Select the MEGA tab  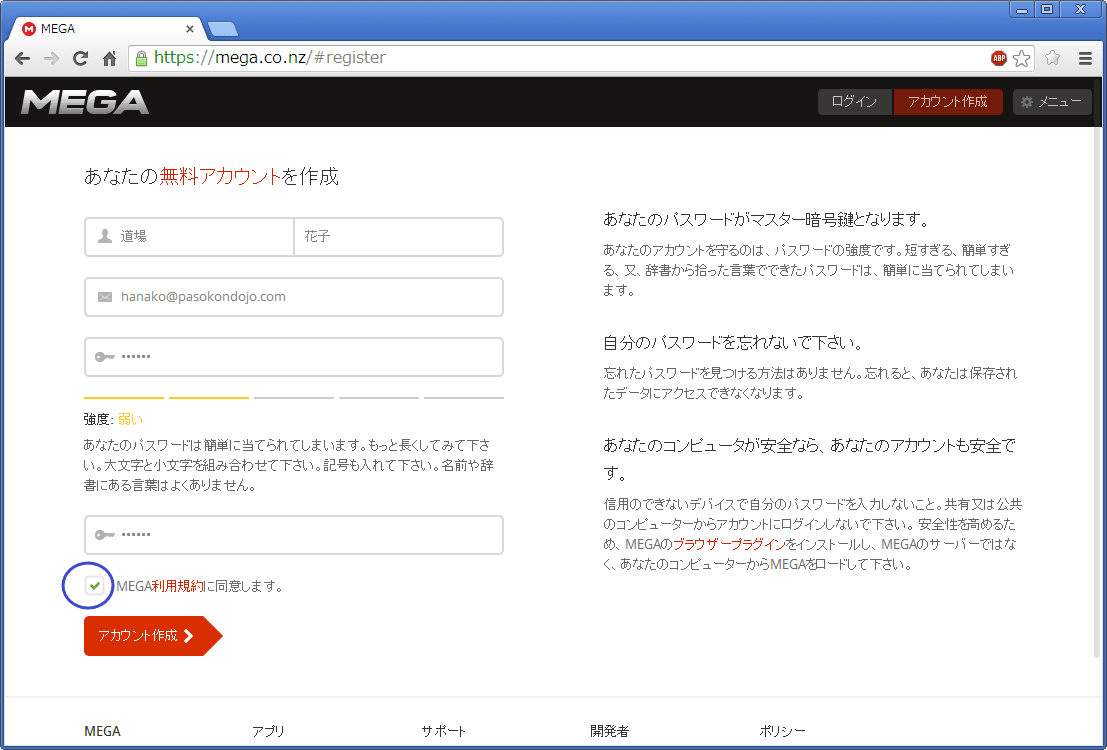(x=100, y=29)
